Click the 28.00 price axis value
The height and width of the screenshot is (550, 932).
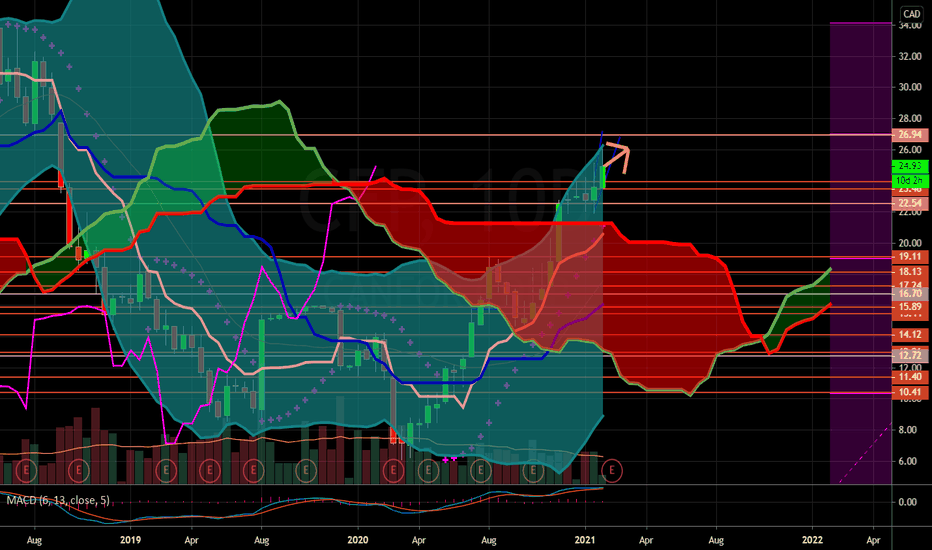click(x=910, y=118)
